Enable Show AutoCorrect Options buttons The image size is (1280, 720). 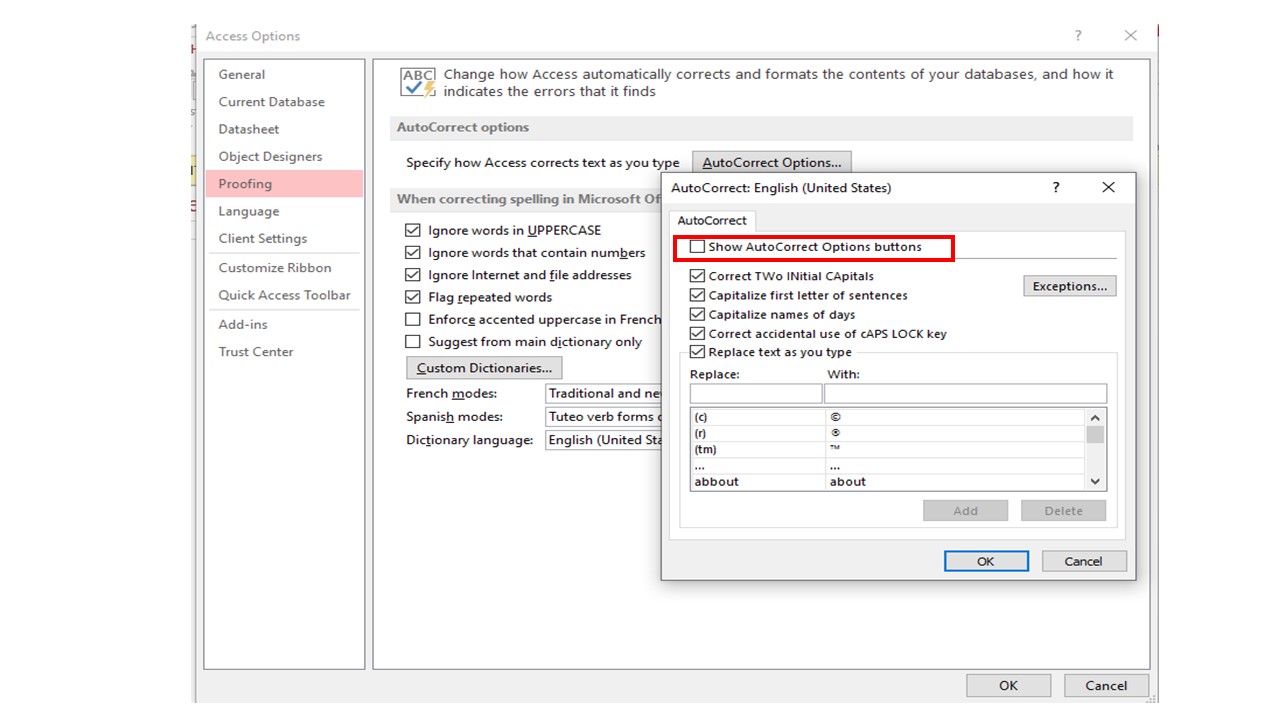pos(696,246)
